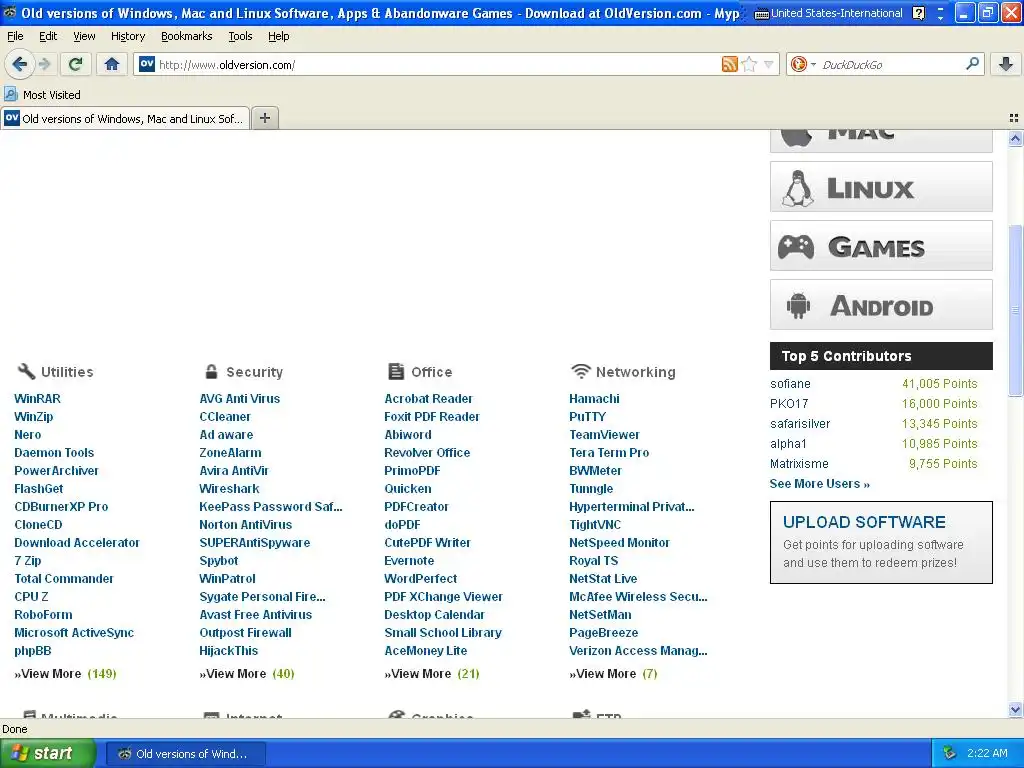Click the OV site icon in address bar
This screenshot has height=768, width=1024.
coord(147,64)
